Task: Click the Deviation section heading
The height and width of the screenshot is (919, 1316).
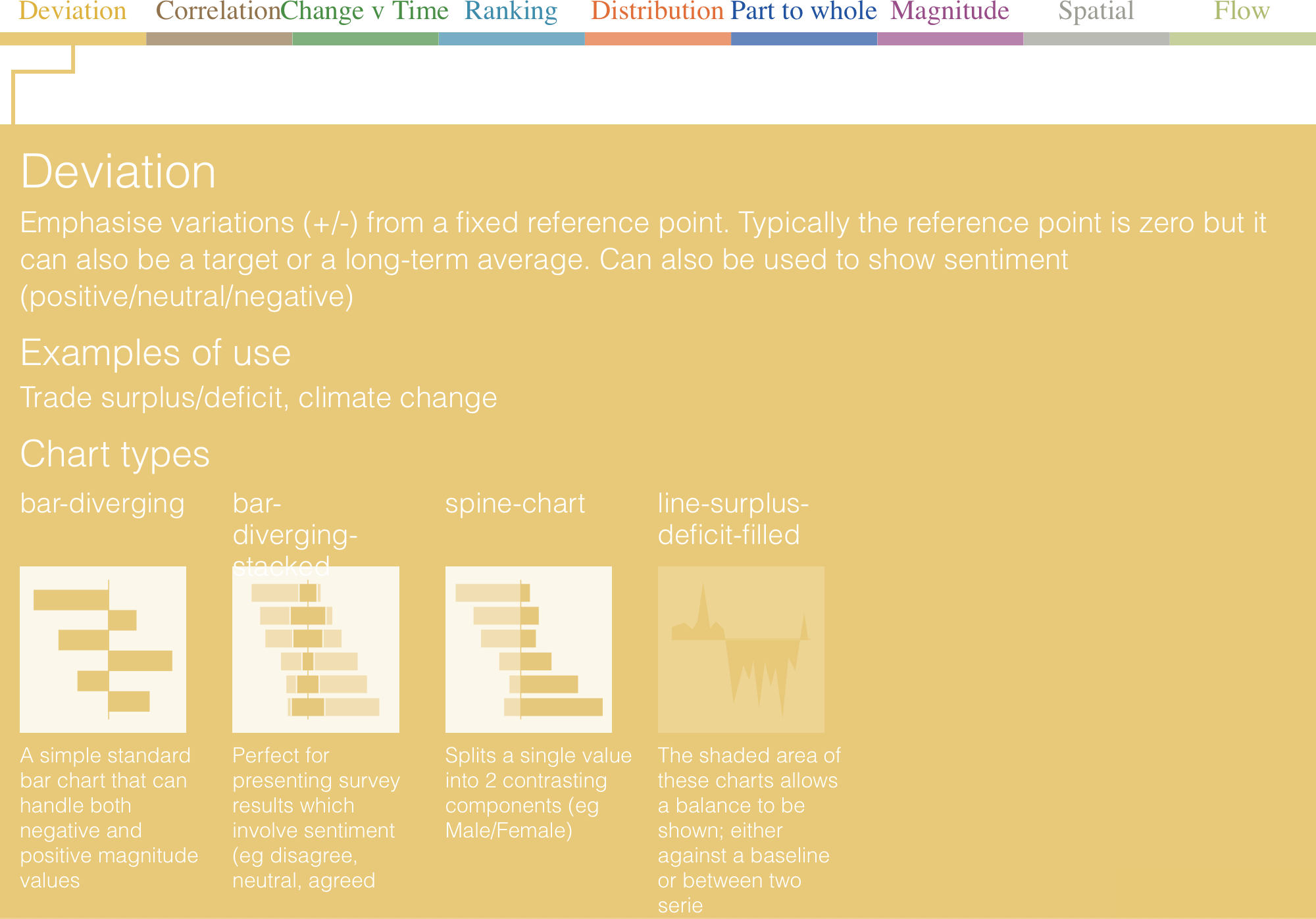Action: 118,172
